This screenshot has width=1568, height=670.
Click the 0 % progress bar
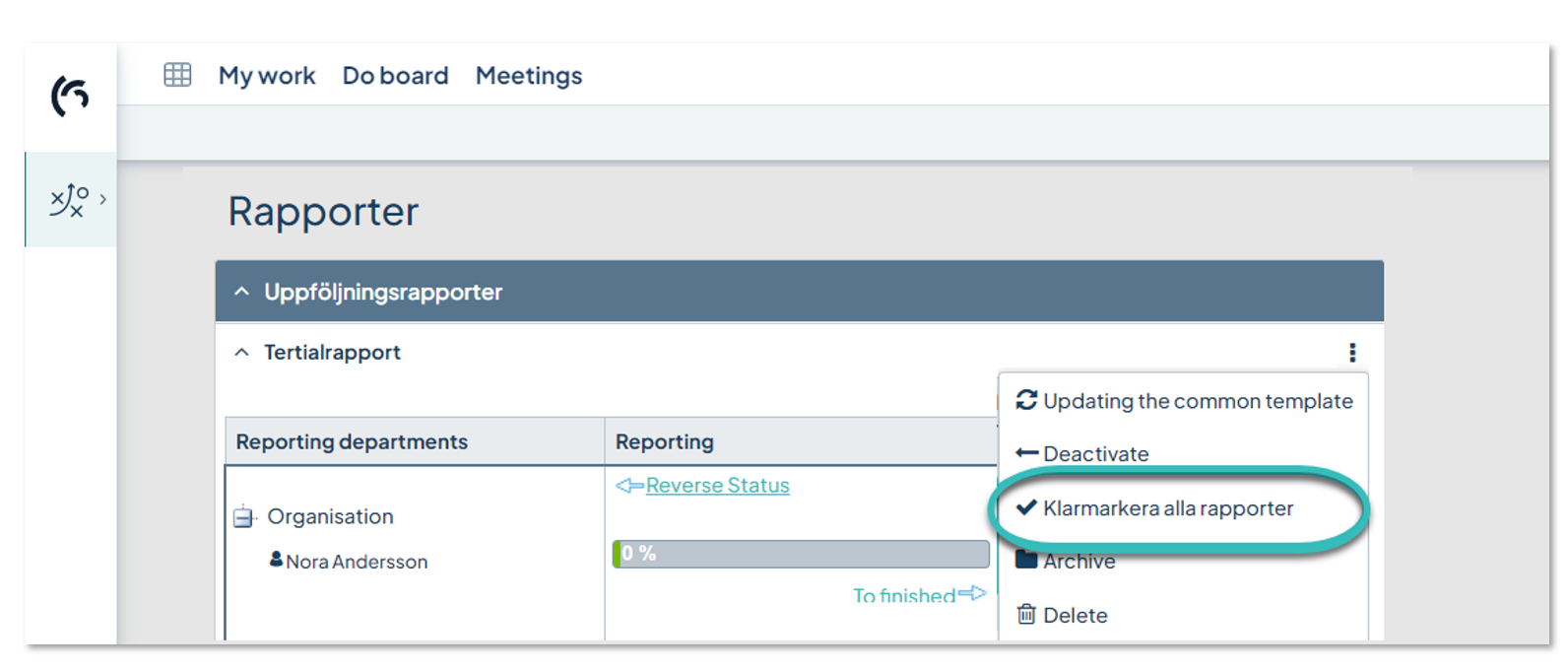(800, 554)
